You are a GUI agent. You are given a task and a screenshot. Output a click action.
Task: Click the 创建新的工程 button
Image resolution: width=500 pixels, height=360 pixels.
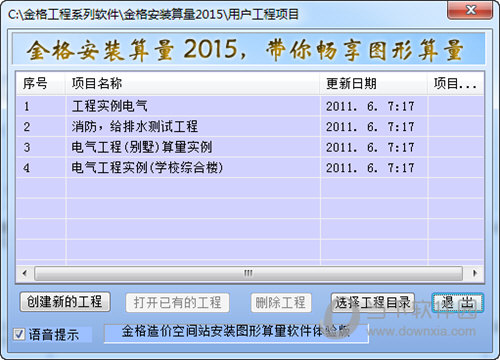(65, 302)
